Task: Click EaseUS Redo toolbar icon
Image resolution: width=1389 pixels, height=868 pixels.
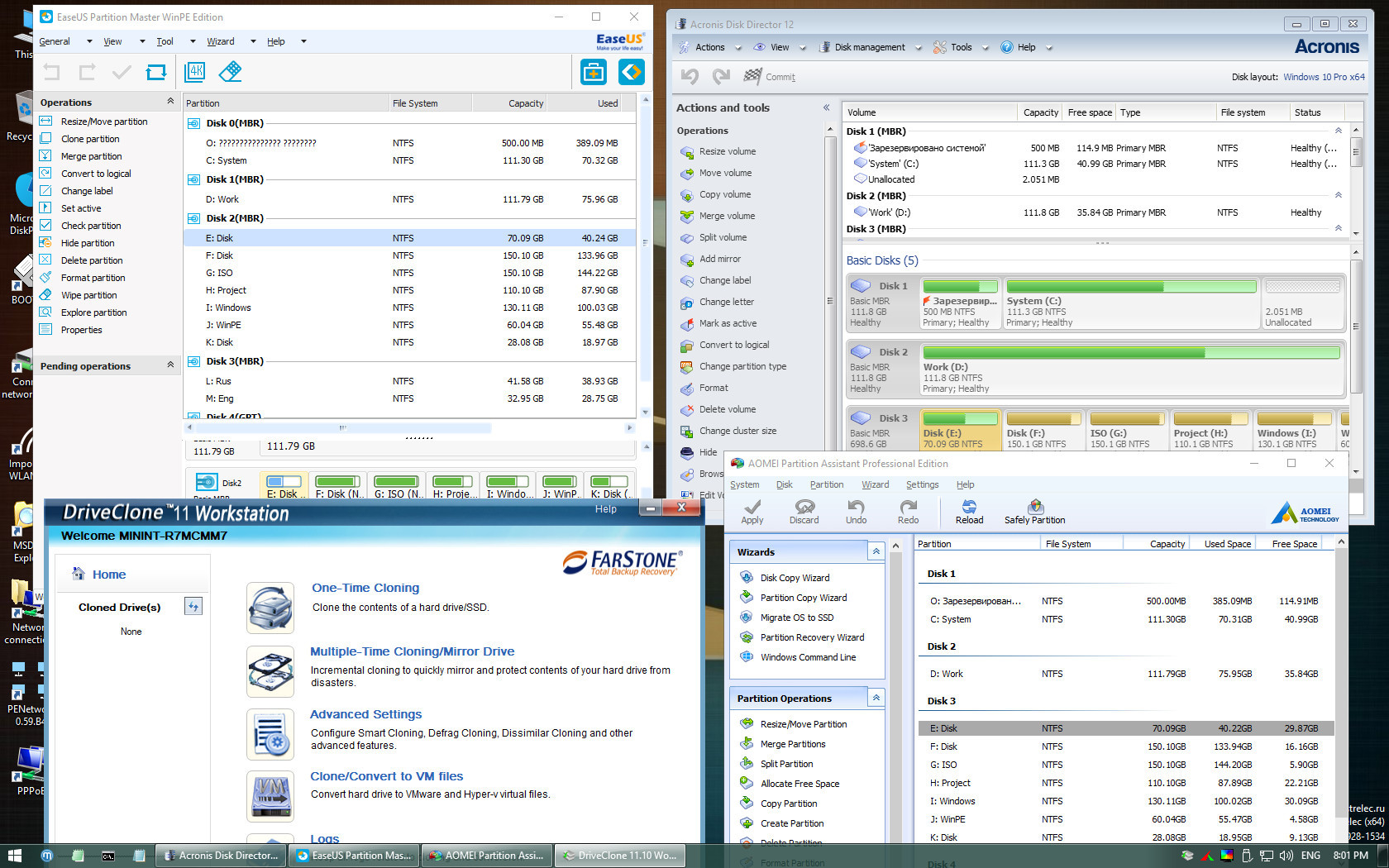Action: [87, 73]
